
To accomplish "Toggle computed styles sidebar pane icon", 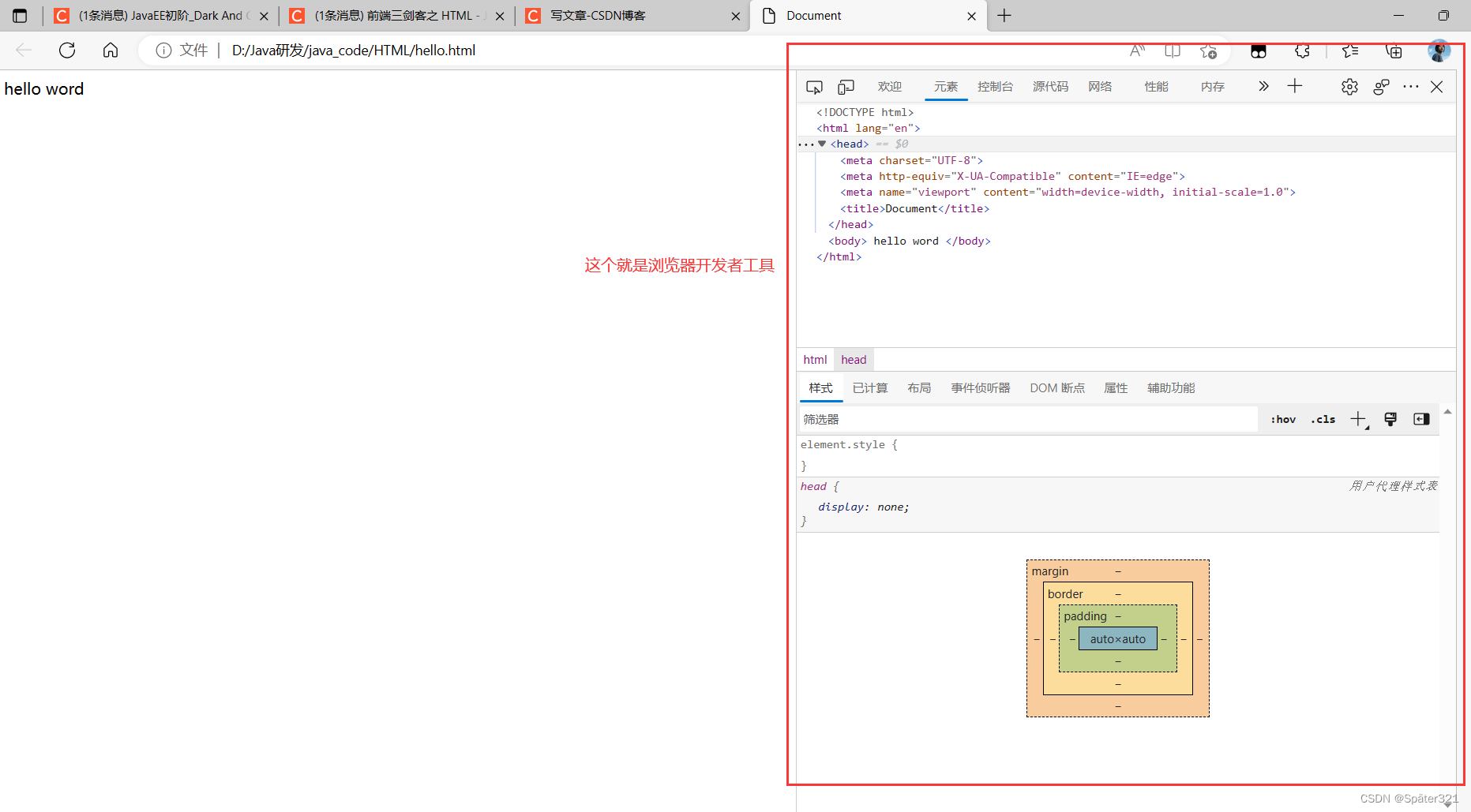I will click(x=1421, y=419).
